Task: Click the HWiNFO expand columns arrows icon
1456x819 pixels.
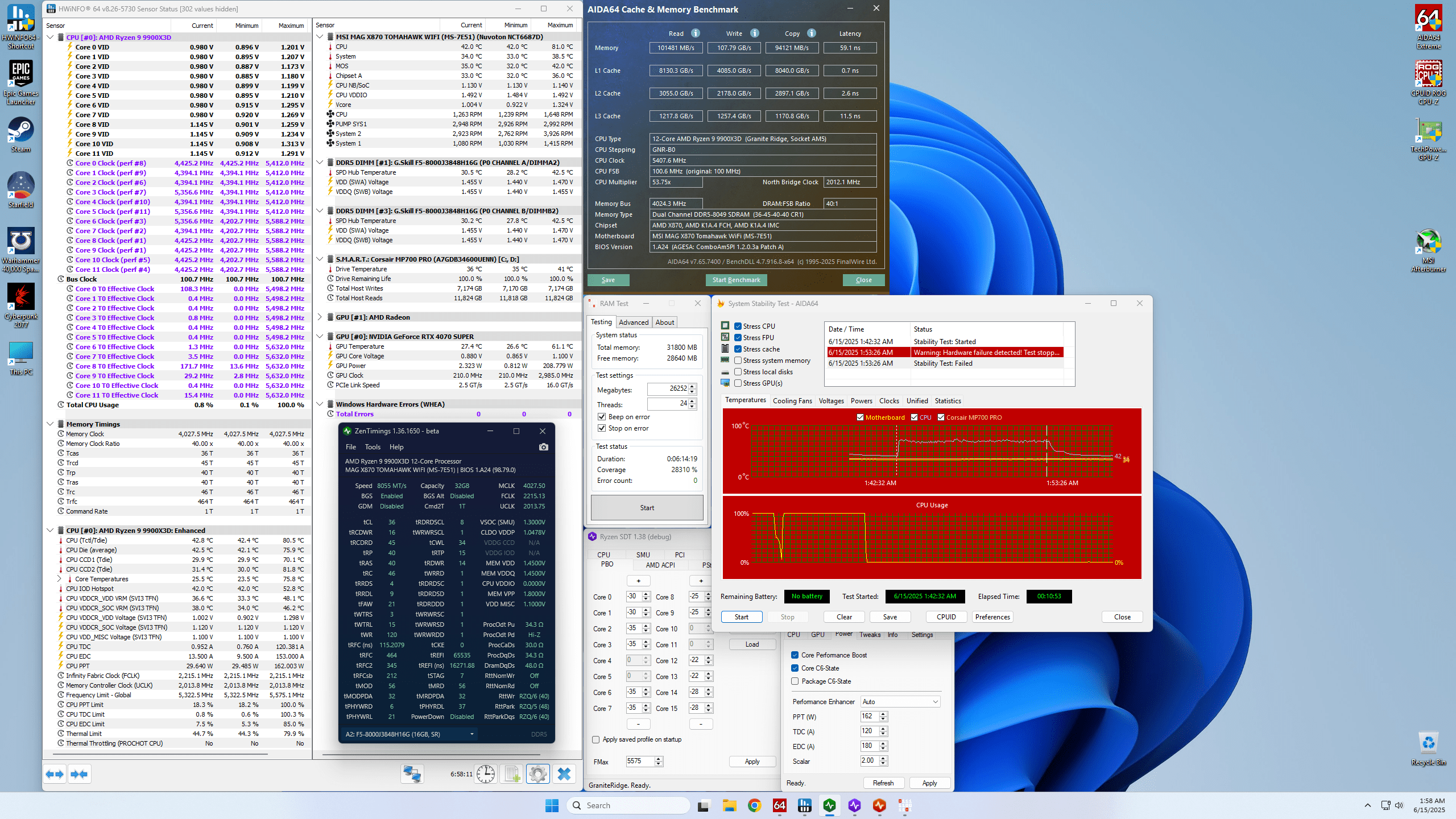Action: coord(55,774)
